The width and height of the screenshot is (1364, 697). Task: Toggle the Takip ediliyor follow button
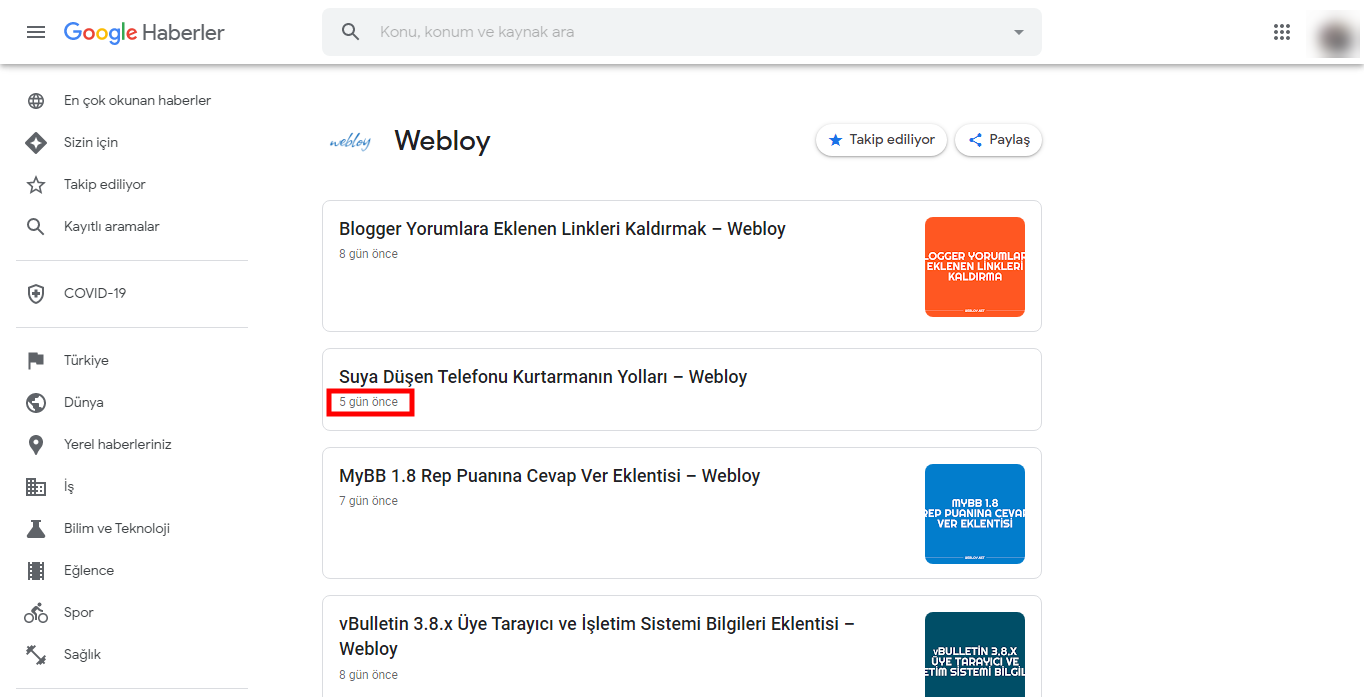881,140
